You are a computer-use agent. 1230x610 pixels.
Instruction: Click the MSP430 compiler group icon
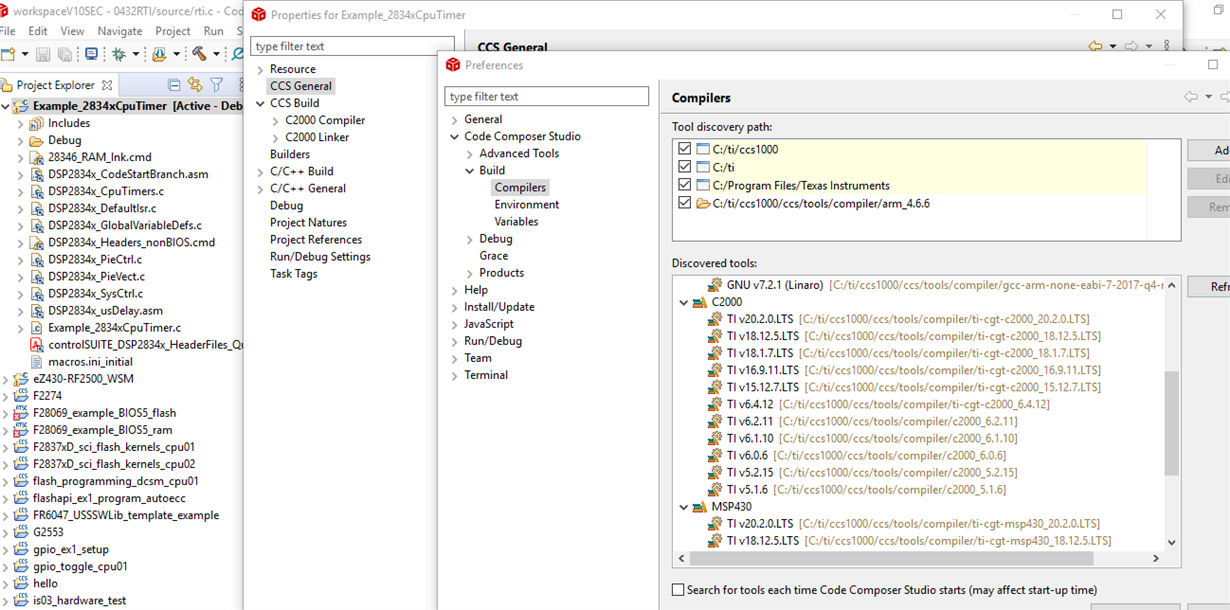[x=700, y=507]
